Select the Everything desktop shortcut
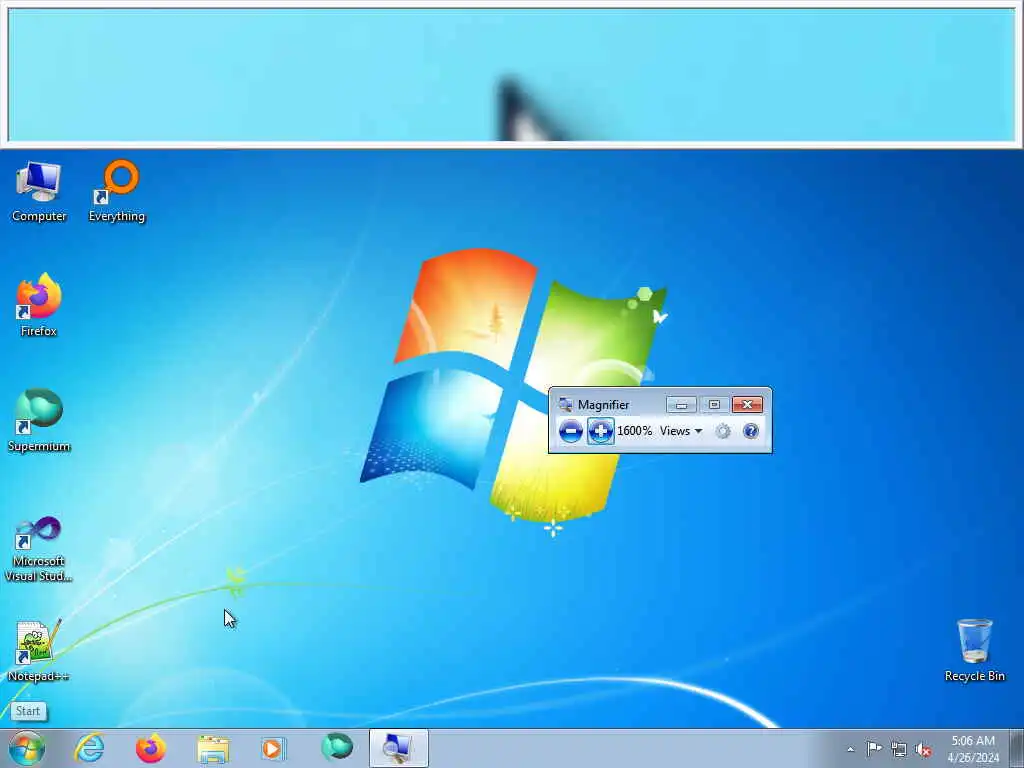Viewport: 1024px width, 768px height. 117,191
